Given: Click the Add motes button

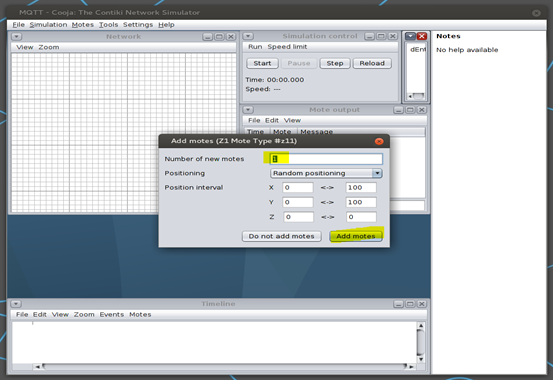Looking at the screenshot, I should (x=356, y=236).
